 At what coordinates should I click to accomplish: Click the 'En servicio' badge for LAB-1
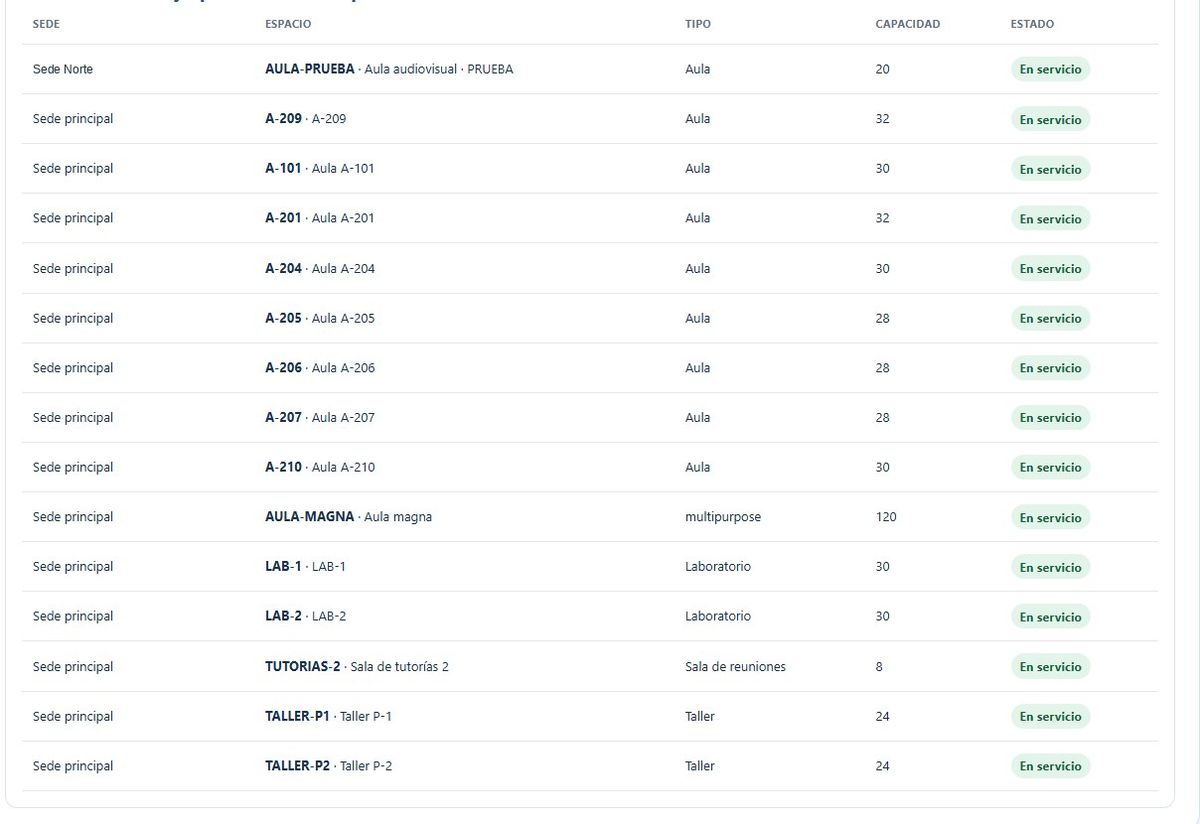pyautogui.click(x=1050, y=567)
